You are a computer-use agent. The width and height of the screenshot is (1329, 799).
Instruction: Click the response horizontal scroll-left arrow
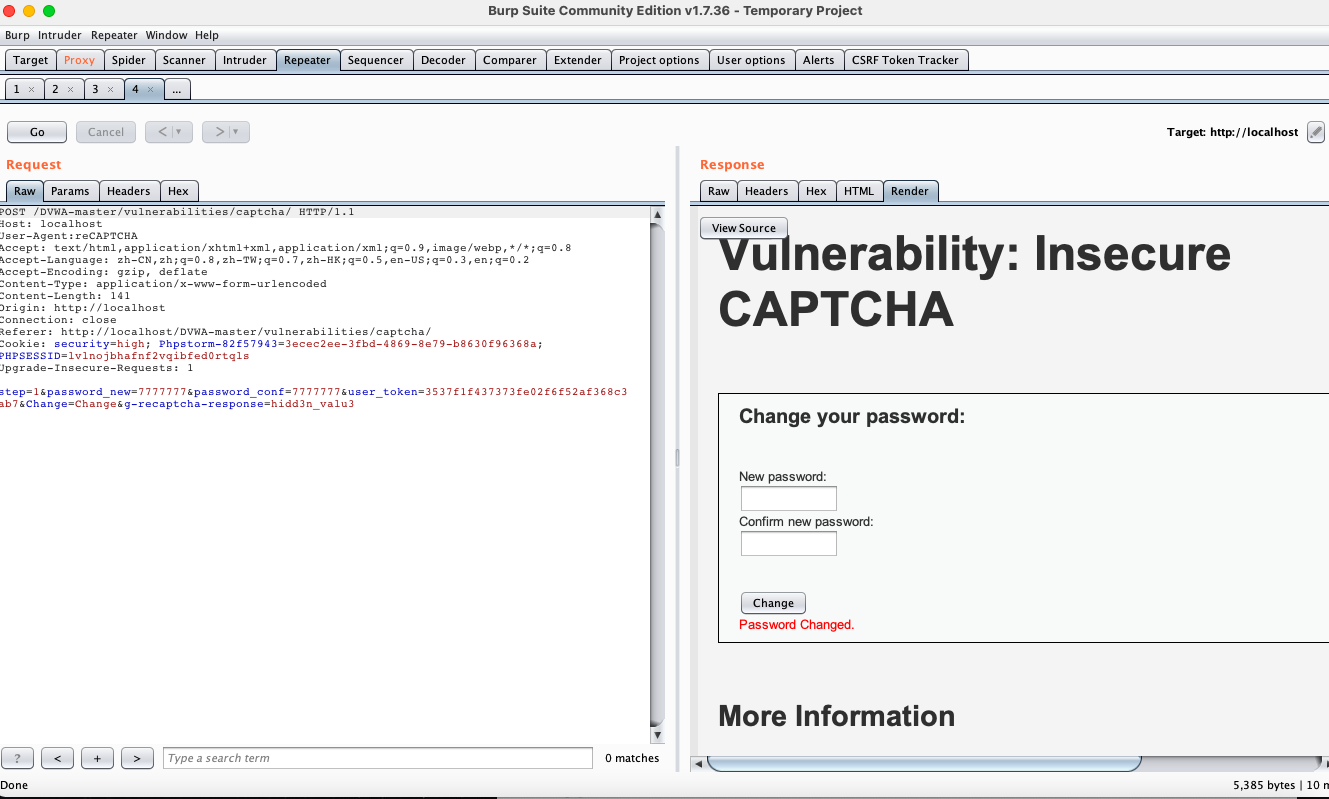click(x=698, y=764)
